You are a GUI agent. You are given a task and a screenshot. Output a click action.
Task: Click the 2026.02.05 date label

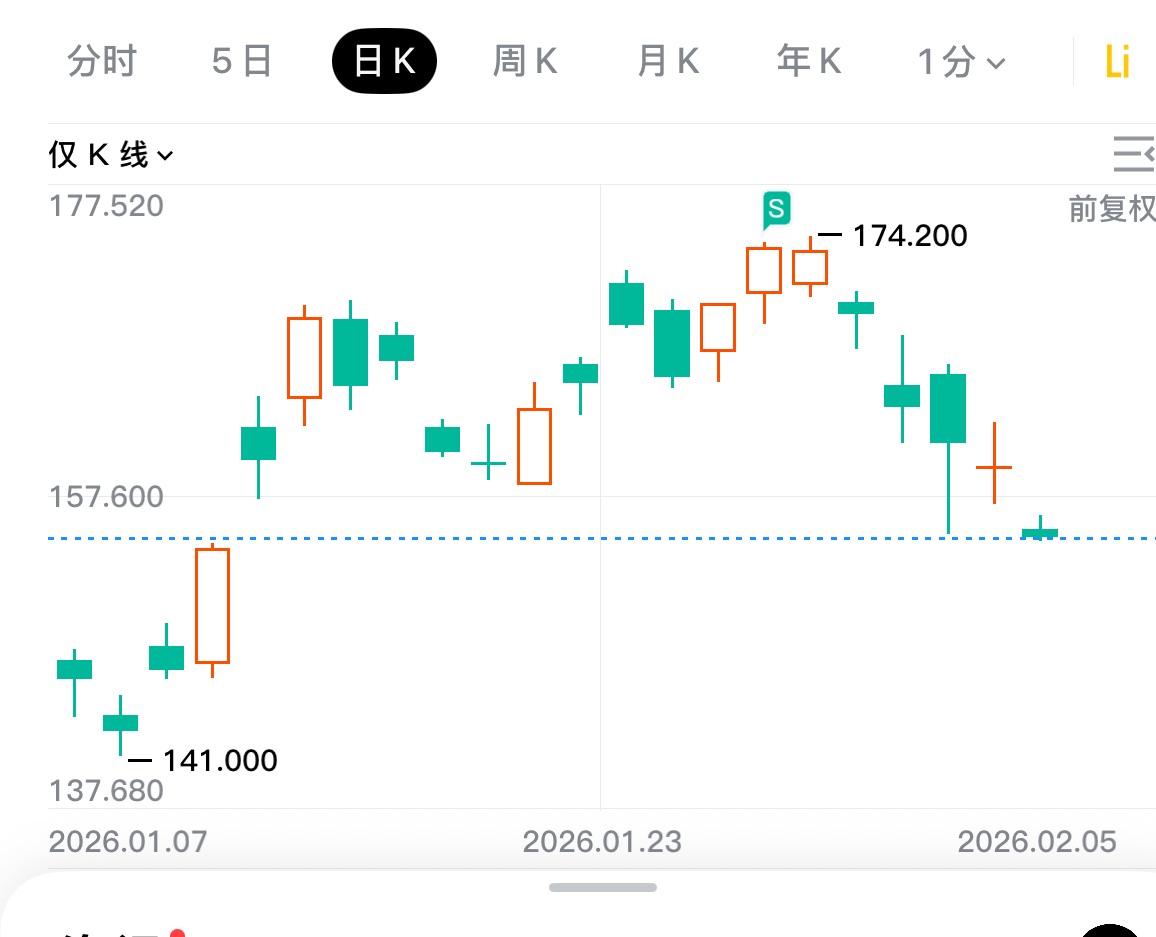[1037, 842]
